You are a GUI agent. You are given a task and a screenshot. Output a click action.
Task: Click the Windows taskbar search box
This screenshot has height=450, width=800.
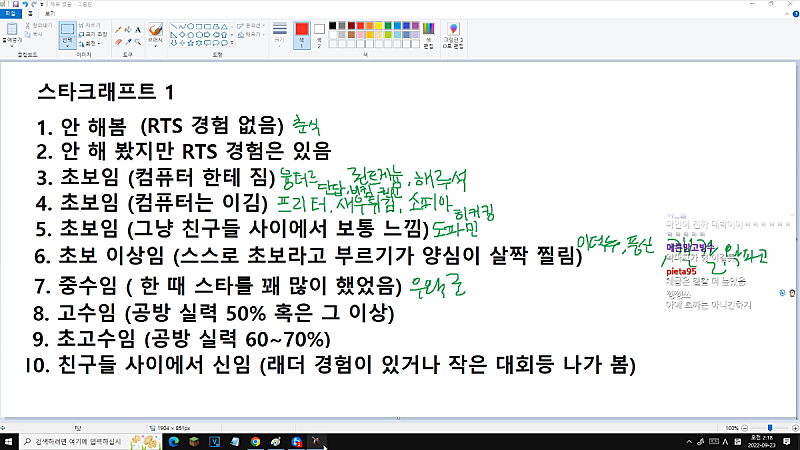[92, 442]
